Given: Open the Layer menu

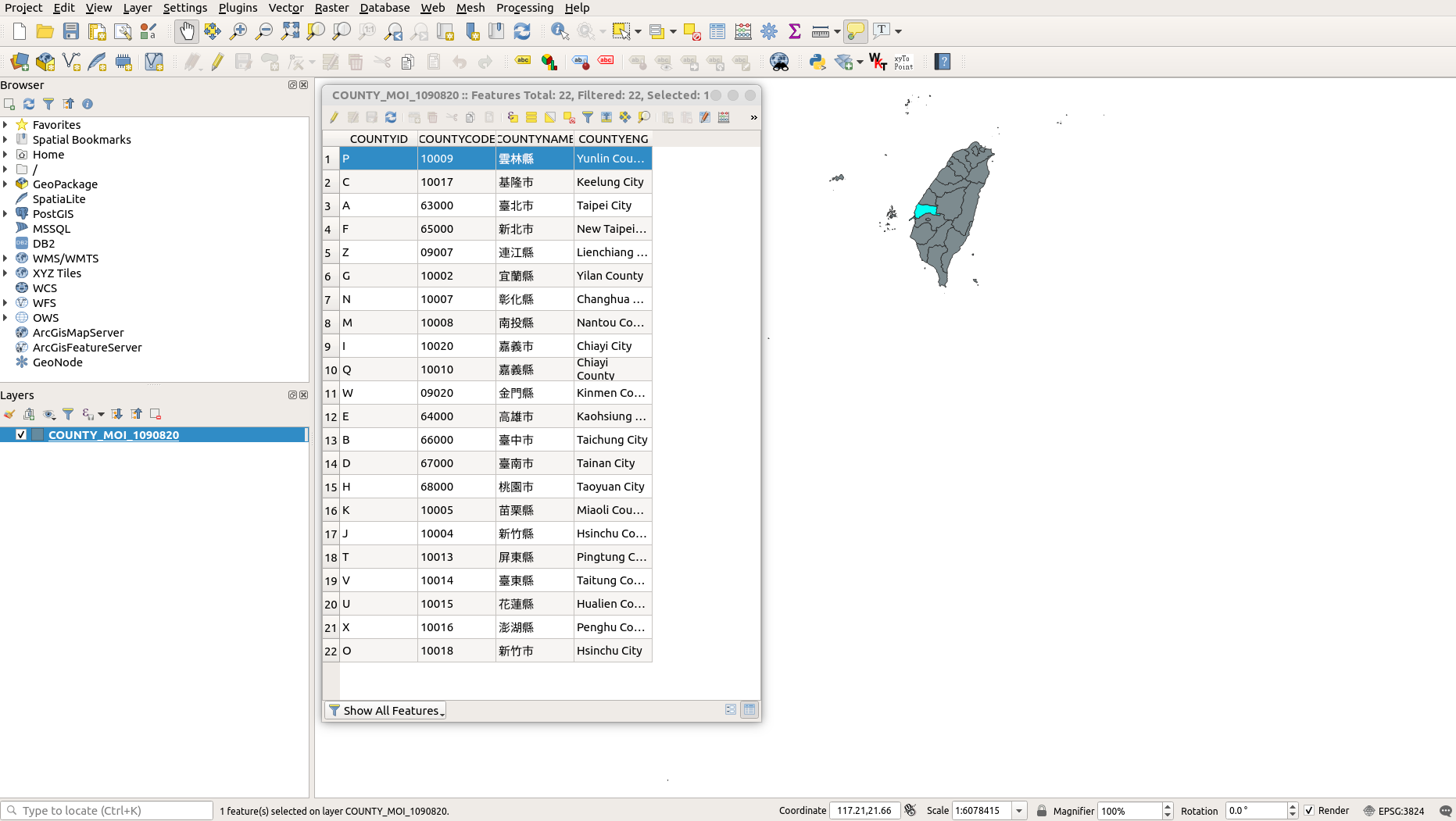Looking at the screenshot, I should (138, 8).
